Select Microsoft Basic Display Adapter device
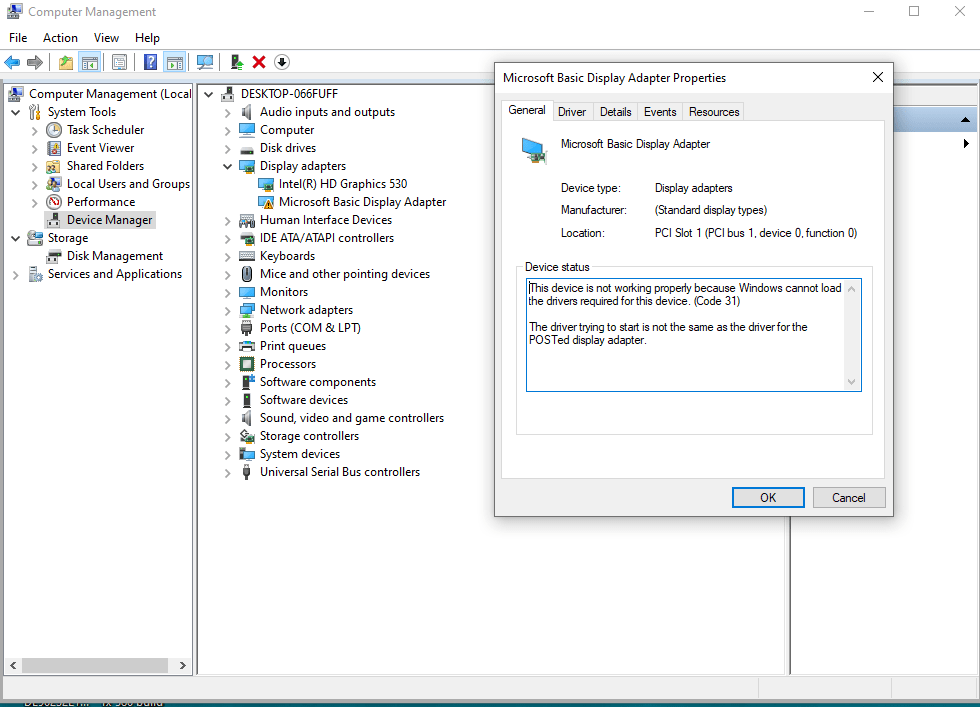The width and height of the screenshot is (980, 707). pyautogui.click(x=362, y=202)
